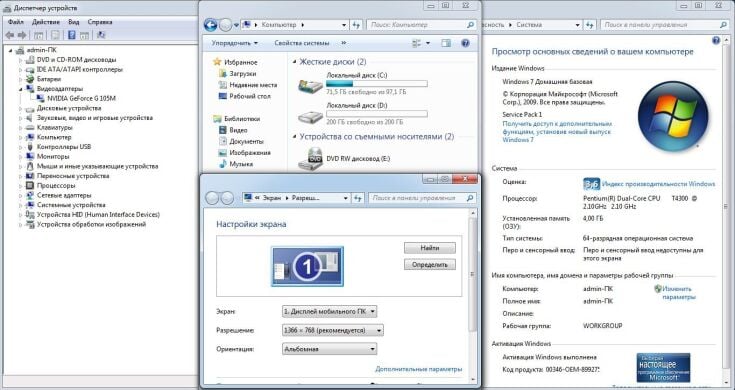Click the Избранное star icon in navigation pane
This screenshot has height=390, width=735.
click(217, 62)
